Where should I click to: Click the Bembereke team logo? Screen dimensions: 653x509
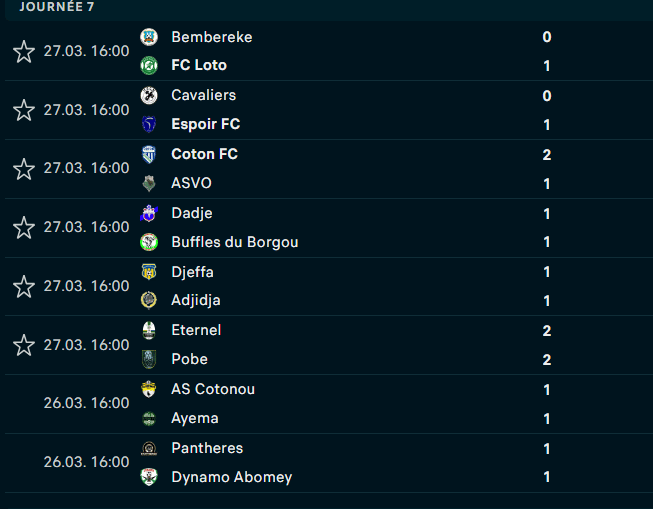pyautogui.click(x=149, y=37)
